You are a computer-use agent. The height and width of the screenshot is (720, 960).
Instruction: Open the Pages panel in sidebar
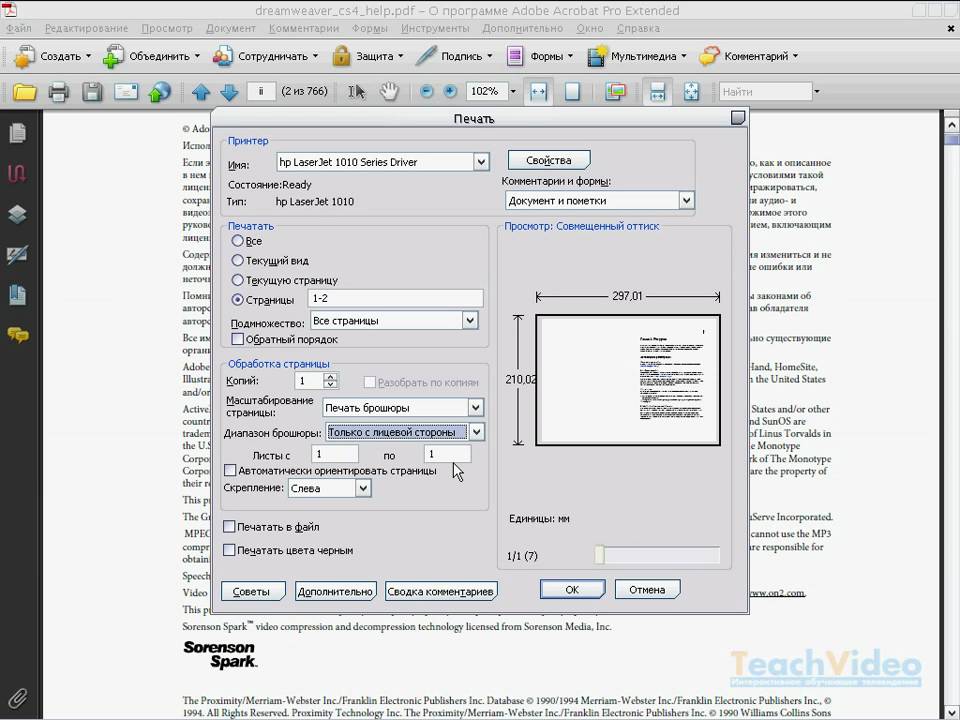point(18,133)
